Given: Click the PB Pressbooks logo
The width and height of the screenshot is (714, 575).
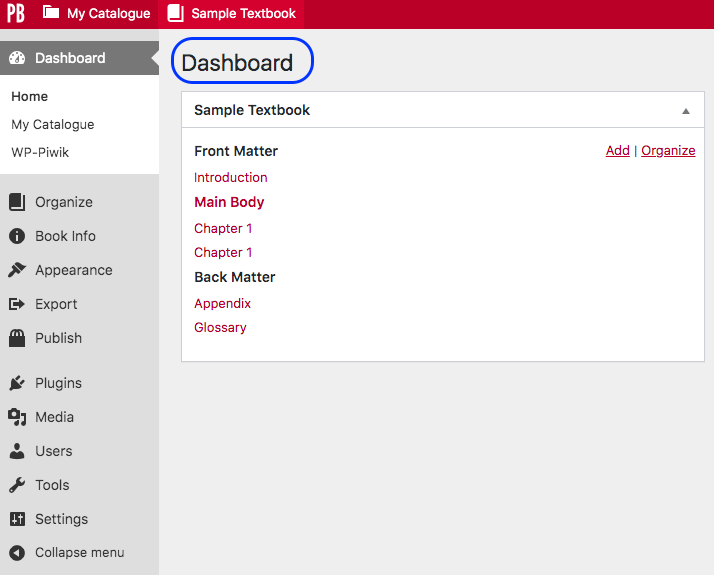Looking at the screenshot, I should tap(15, 13).
